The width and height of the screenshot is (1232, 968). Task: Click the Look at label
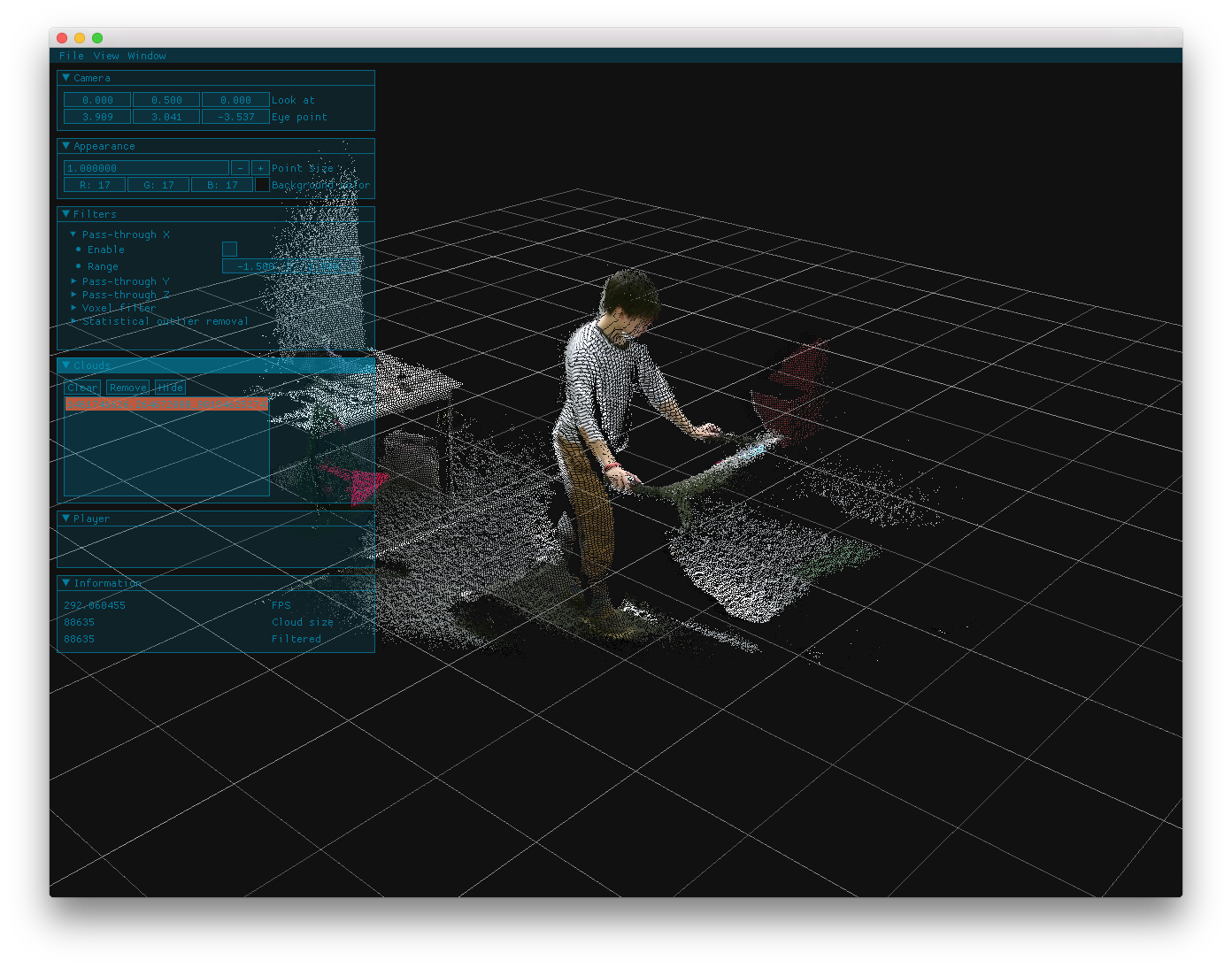293,100
